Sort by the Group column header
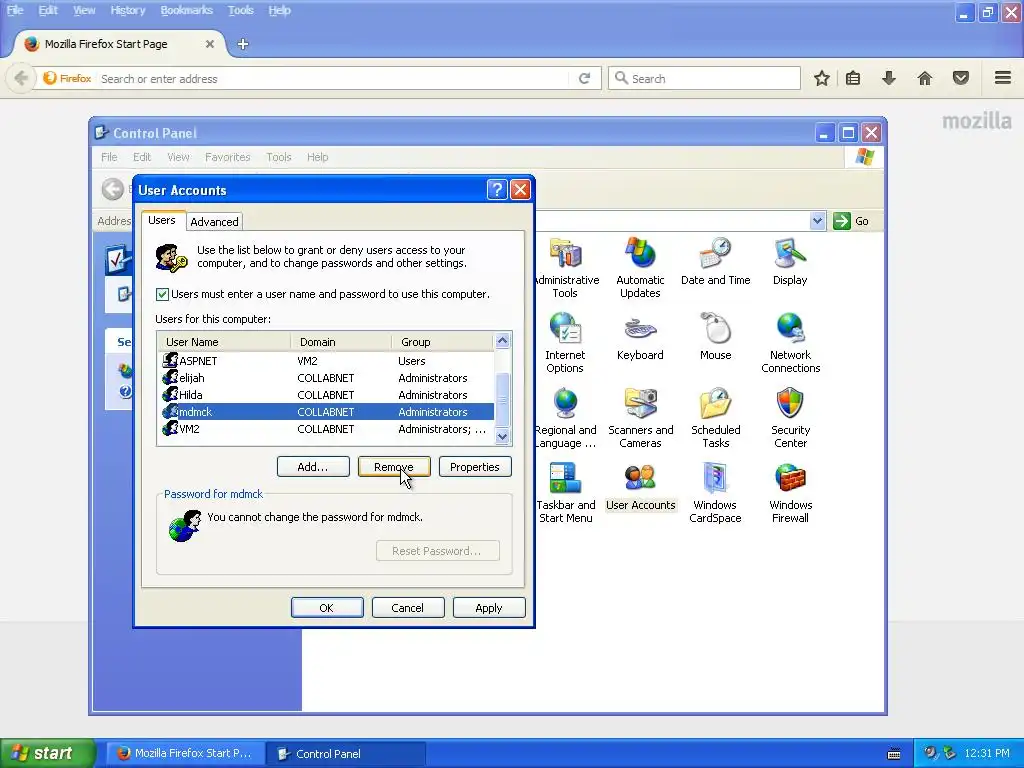Screen dimensions: 1024x768 pyautogui.click(x=443, y=342)
